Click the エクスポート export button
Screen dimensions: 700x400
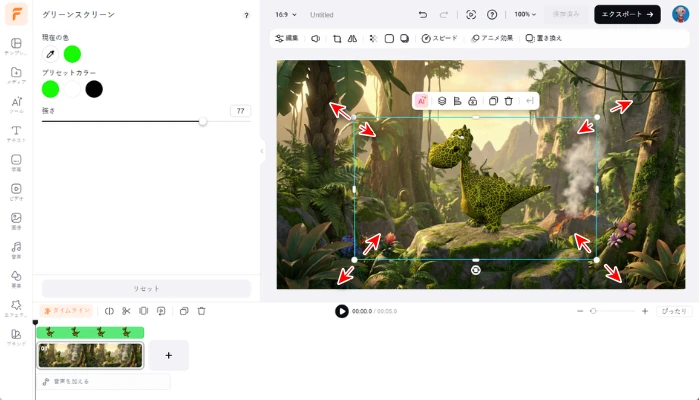(x=627, y=15)
